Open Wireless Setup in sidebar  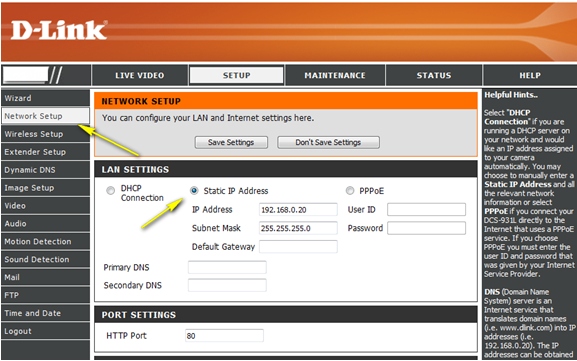(45, 134)
